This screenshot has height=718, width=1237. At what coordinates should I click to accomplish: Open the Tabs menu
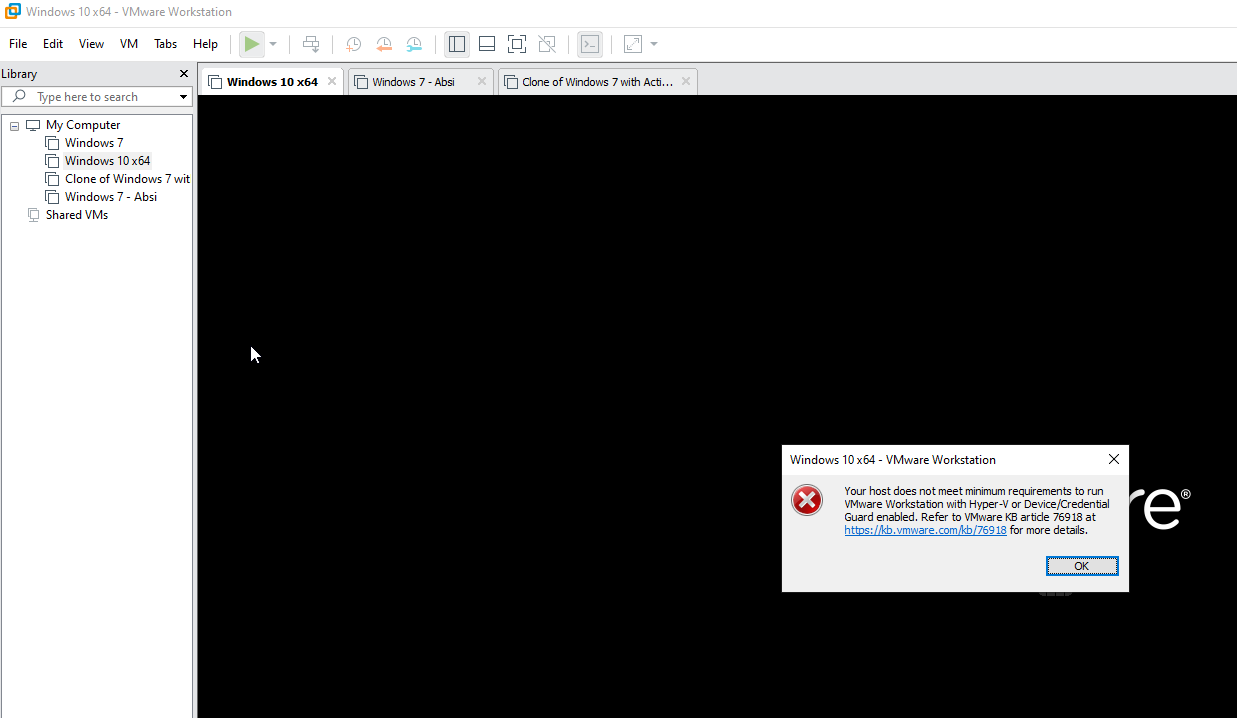(165, 44)
